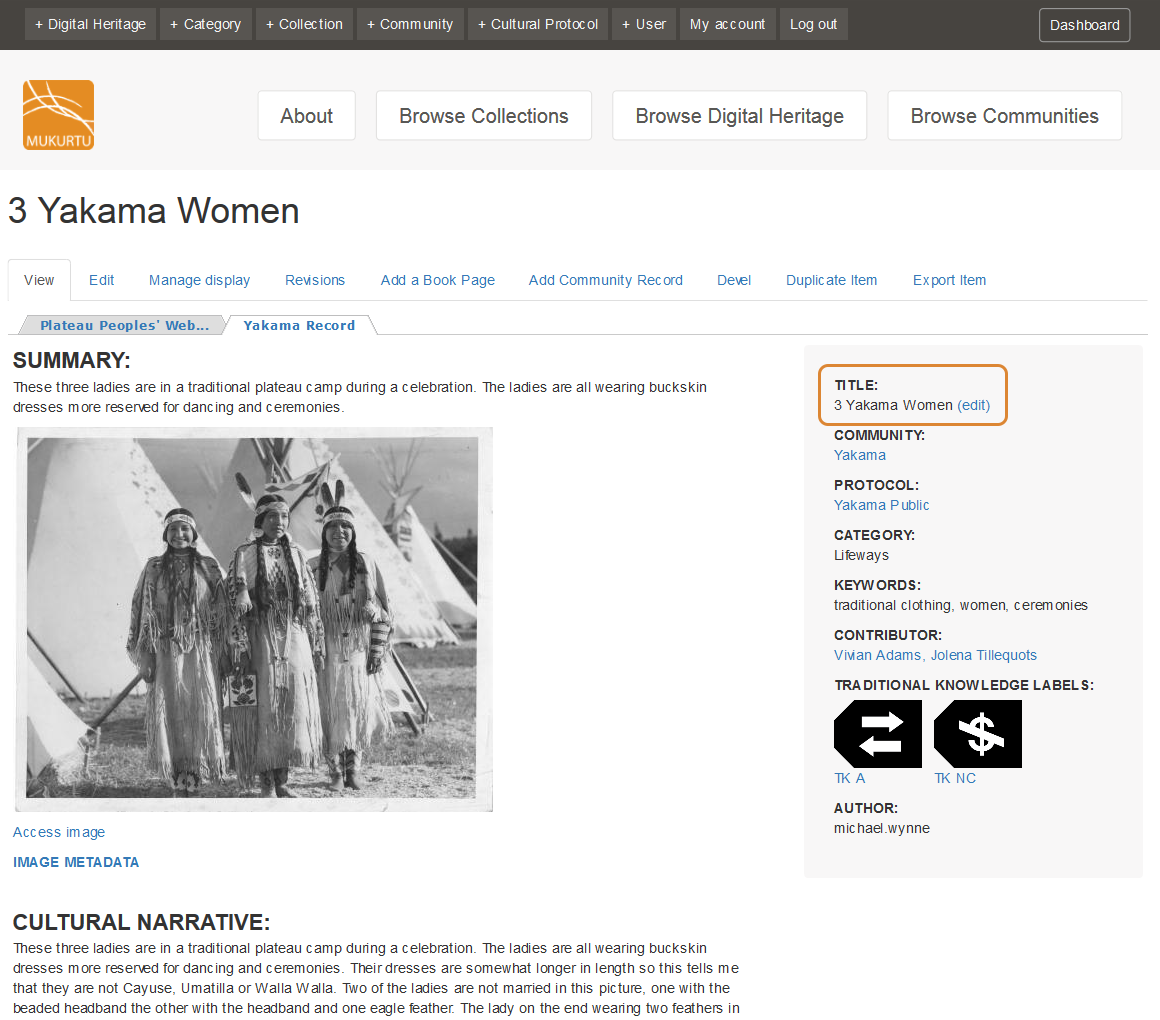This screenshot has width=1160, height=1020.
Task: Go to Browse Collections
Action: pos(484,115)
